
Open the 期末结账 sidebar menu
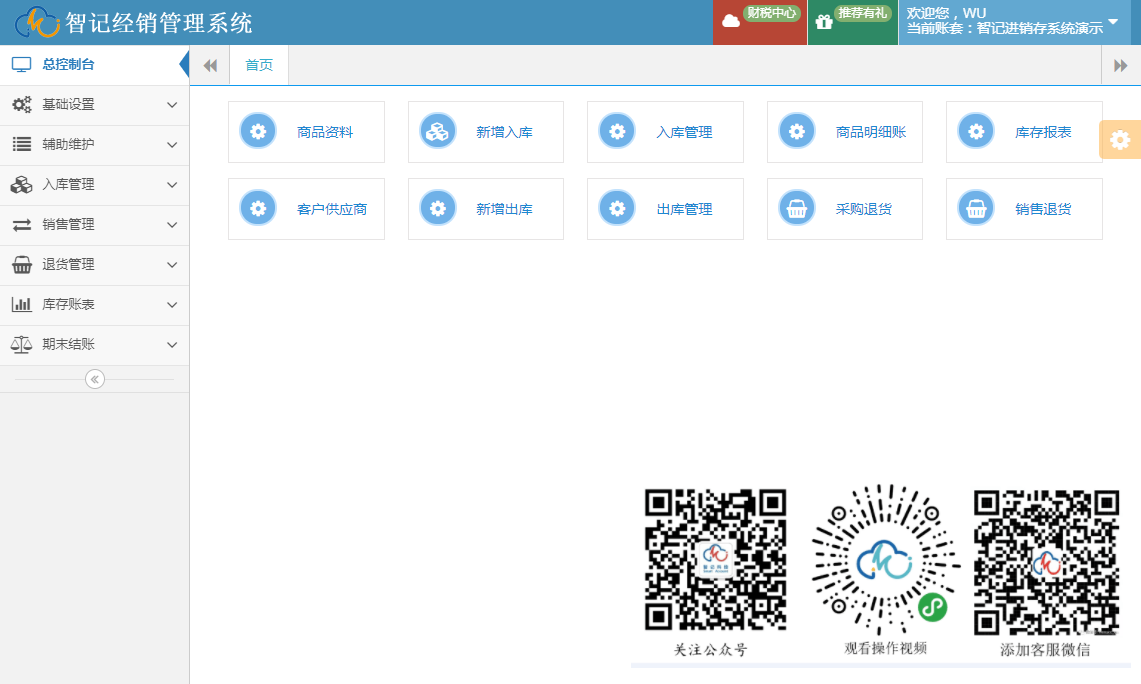click(95, 345)
